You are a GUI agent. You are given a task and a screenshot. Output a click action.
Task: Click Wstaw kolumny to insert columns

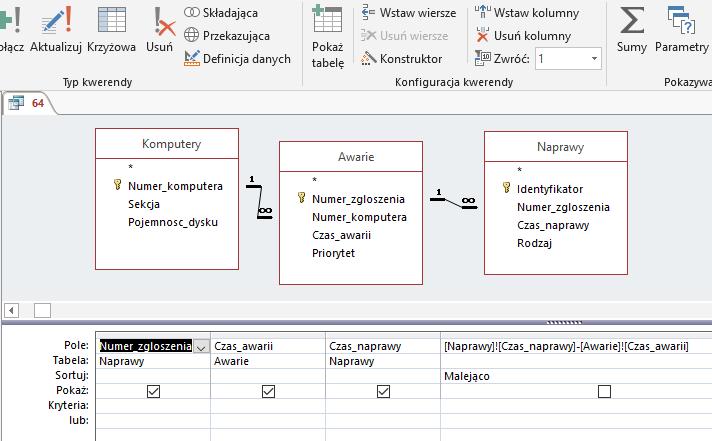click(527, 13)
